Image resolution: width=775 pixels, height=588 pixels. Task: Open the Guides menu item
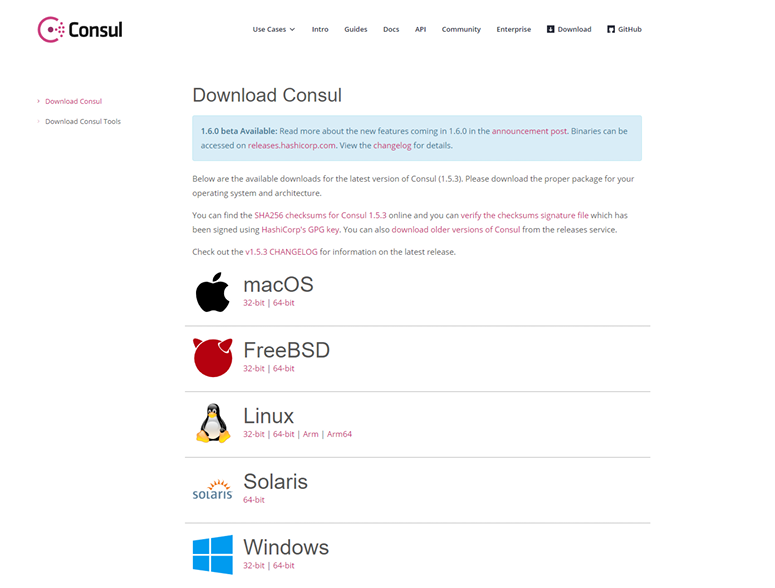click(x=356, y=30)
